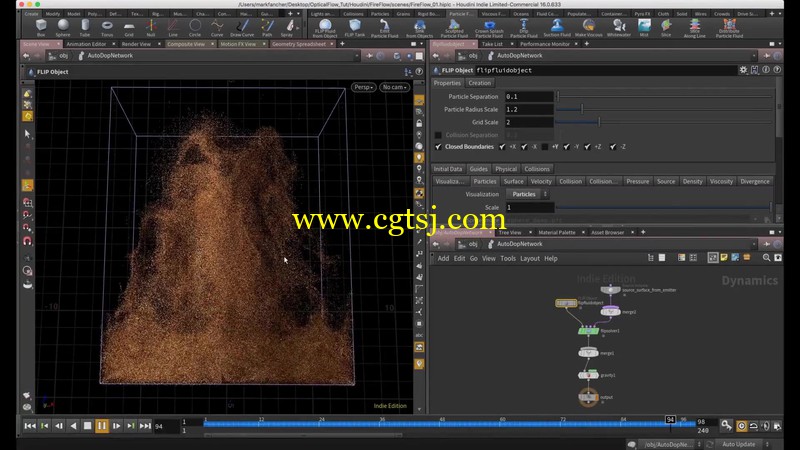Screen dimensions: 800x450
Task: Toggle the Closed Boundaries checkbox
Action: pyautogui.click(x=438, y=146)
